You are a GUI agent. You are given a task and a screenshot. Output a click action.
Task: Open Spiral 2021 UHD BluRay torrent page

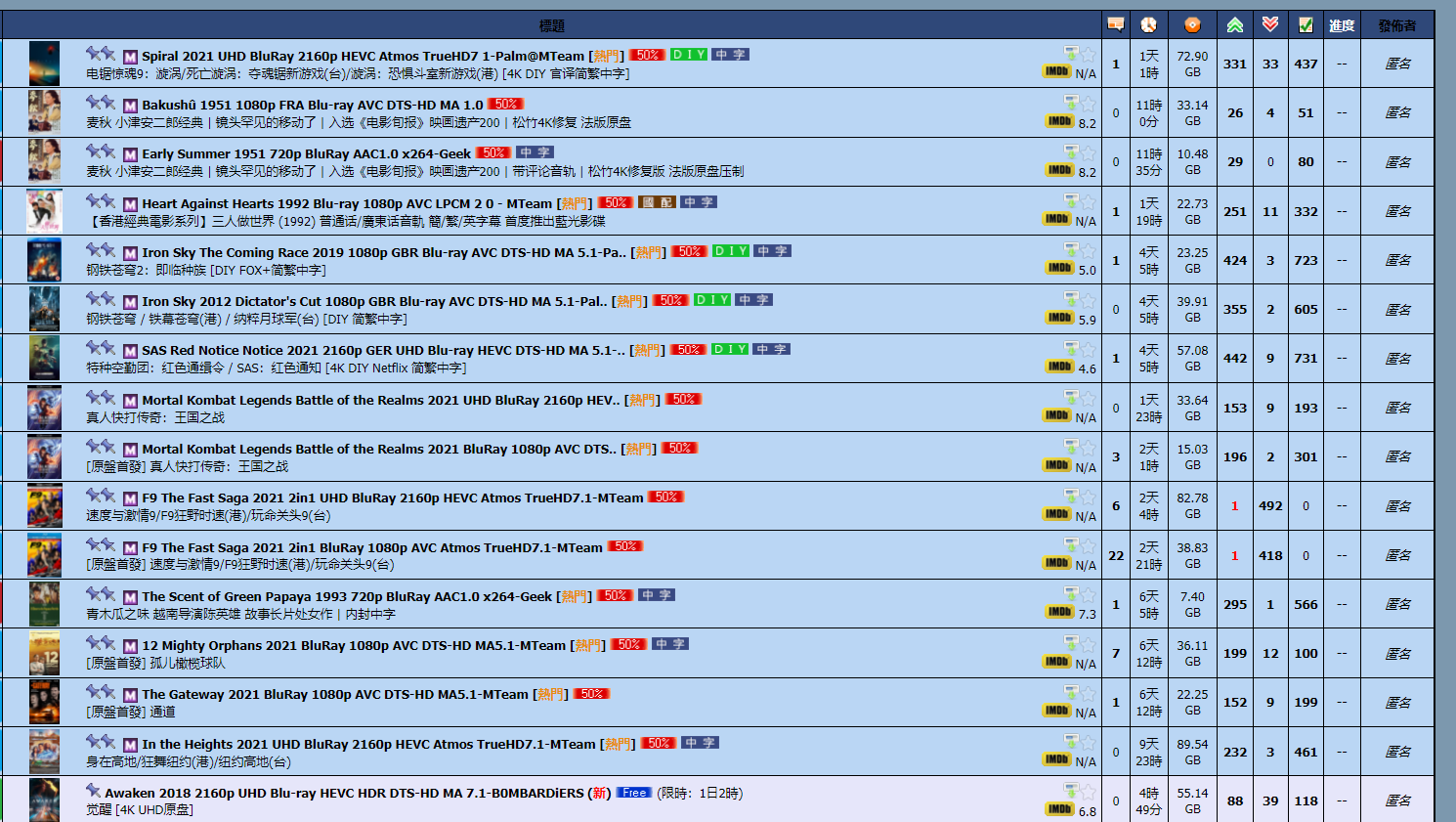point(363,57)
